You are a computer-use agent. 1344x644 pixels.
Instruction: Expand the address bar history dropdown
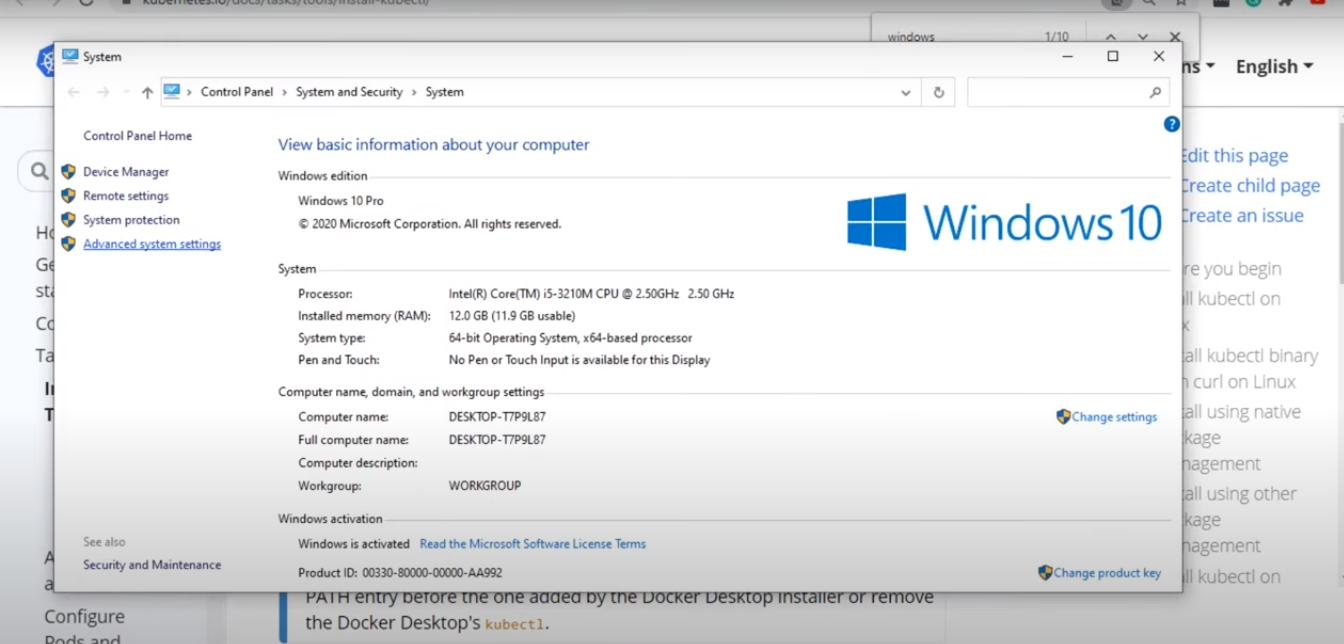point(905,92)
